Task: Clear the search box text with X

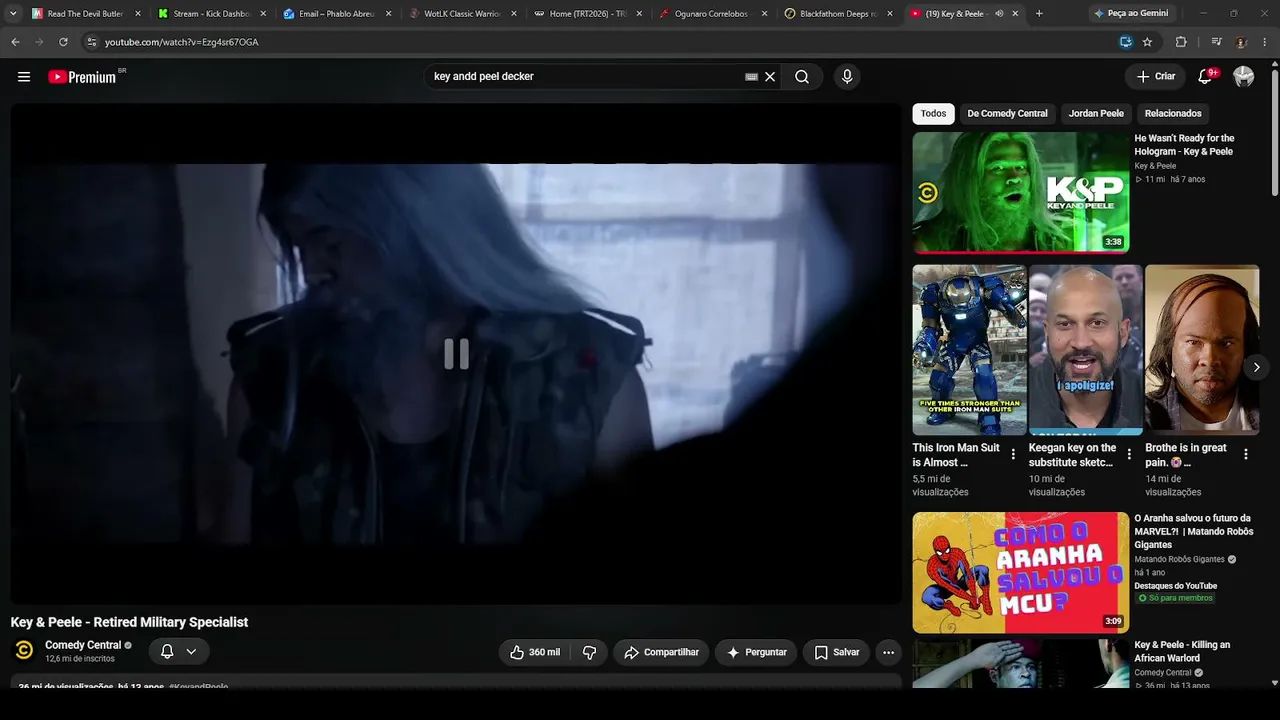Action: [770, 77]
